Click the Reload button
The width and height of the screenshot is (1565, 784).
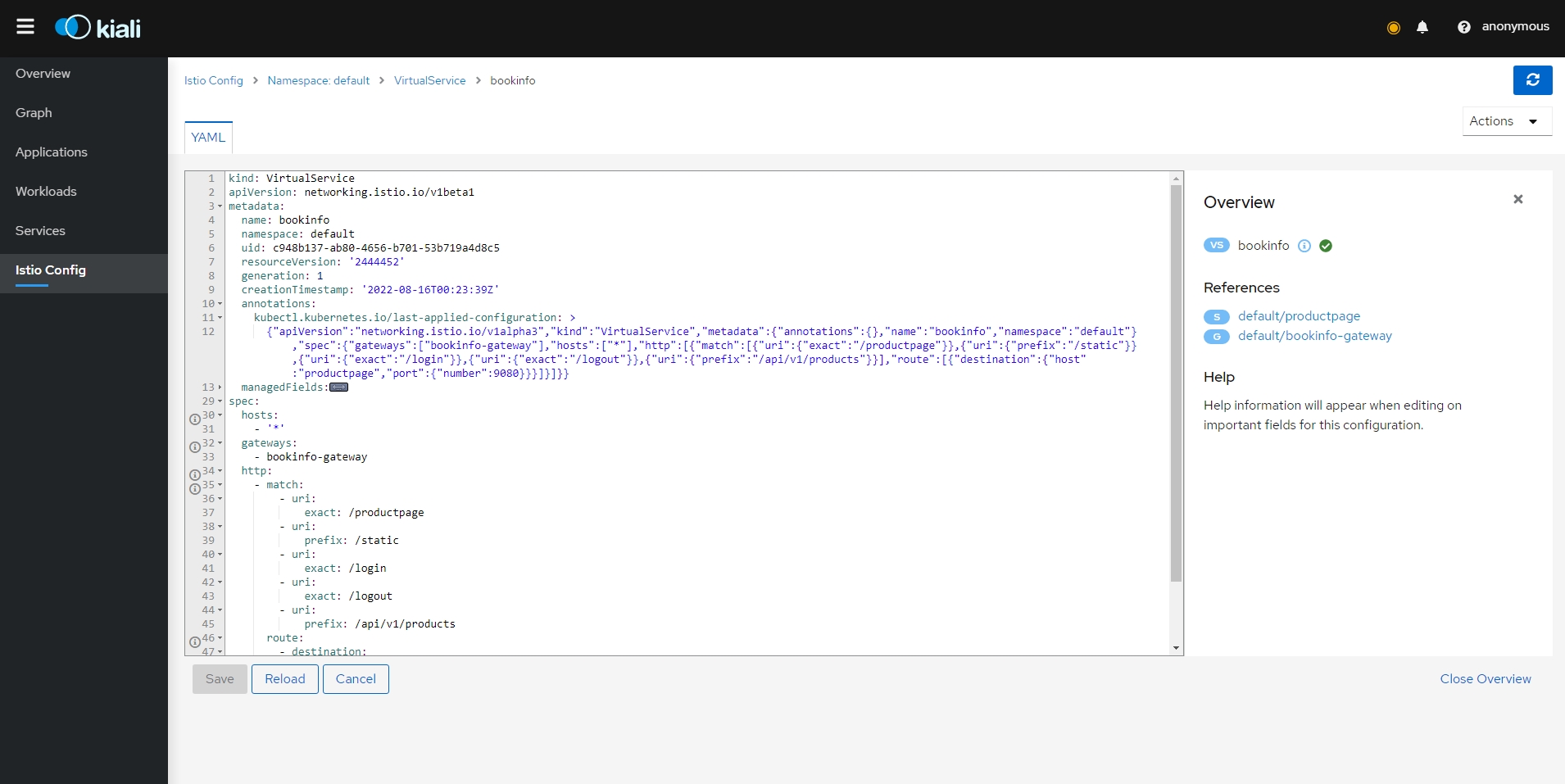point(284,679)
